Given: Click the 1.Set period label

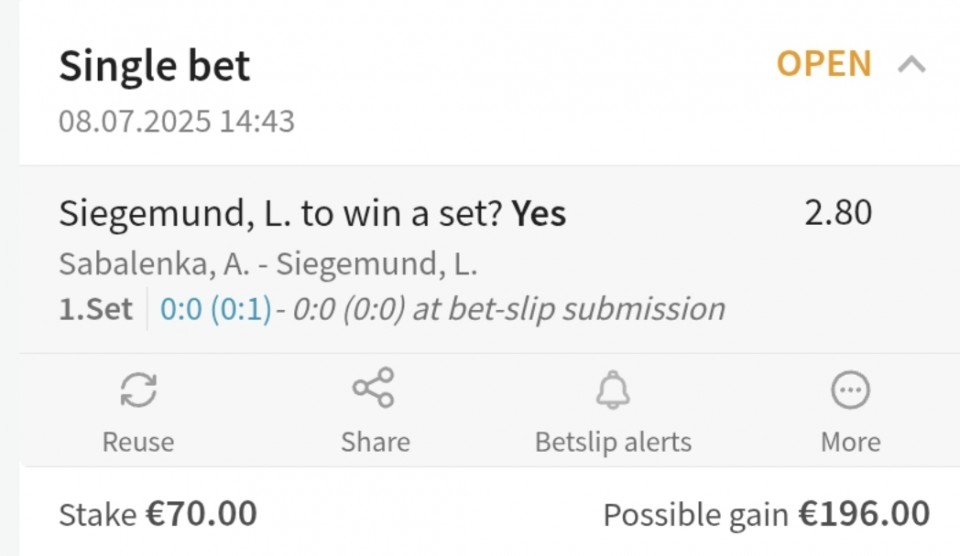Looking at the screenshot, I should click(x=96, y=309).
